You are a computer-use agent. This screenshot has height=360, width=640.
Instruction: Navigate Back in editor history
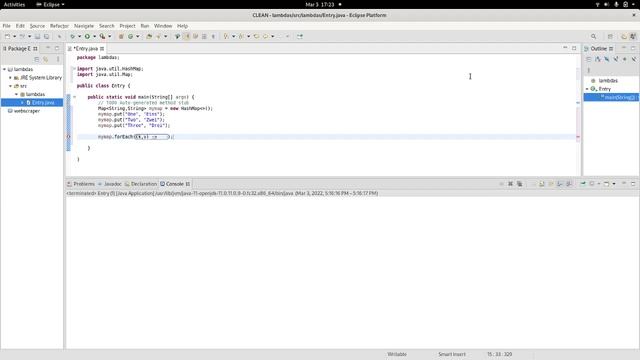click(266, 36)
